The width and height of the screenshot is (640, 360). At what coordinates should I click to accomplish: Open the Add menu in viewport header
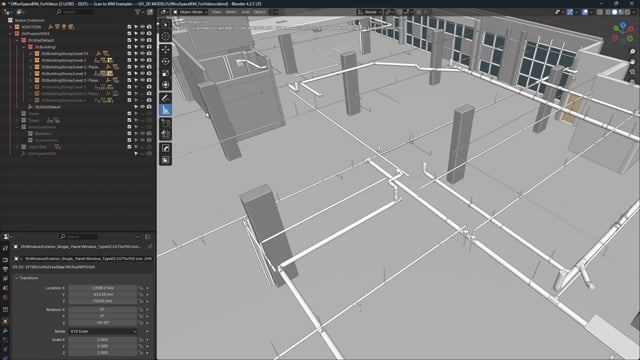point(245,12)
